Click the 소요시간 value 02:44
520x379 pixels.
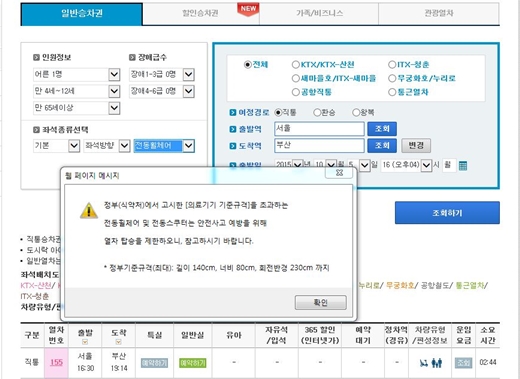pyautogui.click(x=488, y=362)
